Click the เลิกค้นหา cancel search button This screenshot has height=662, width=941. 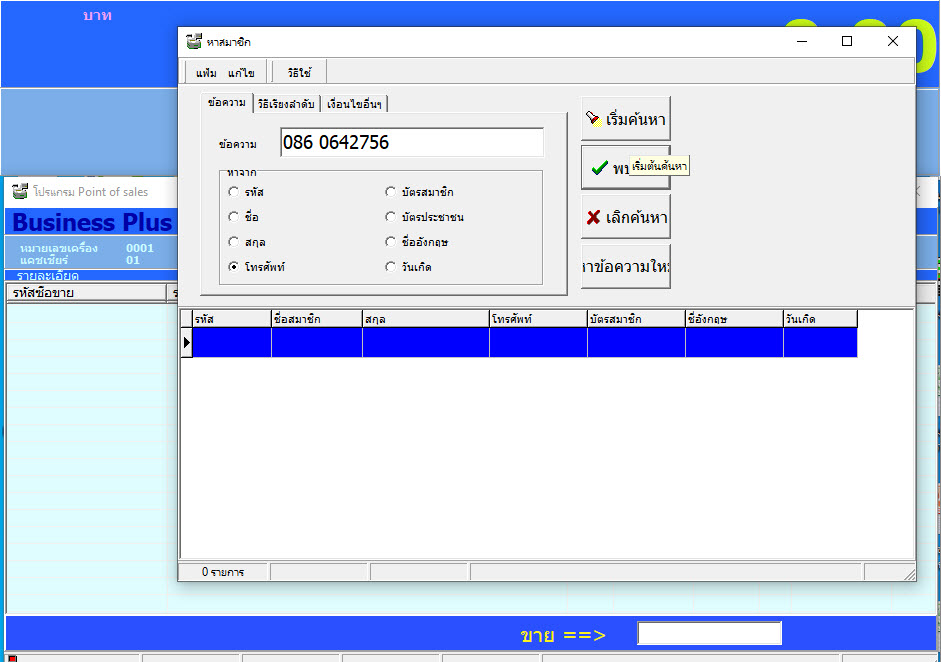tap(625, 218)
